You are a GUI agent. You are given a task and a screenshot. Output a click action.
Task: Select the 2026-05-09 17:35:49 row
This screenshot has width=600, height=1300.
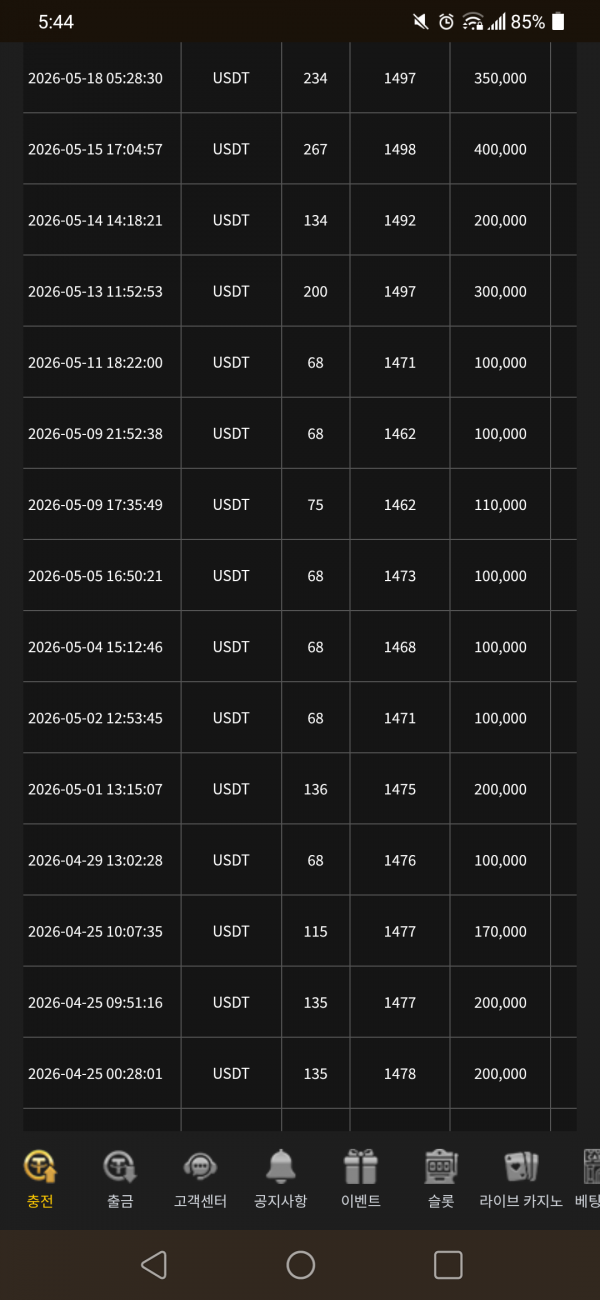[300, 505]
